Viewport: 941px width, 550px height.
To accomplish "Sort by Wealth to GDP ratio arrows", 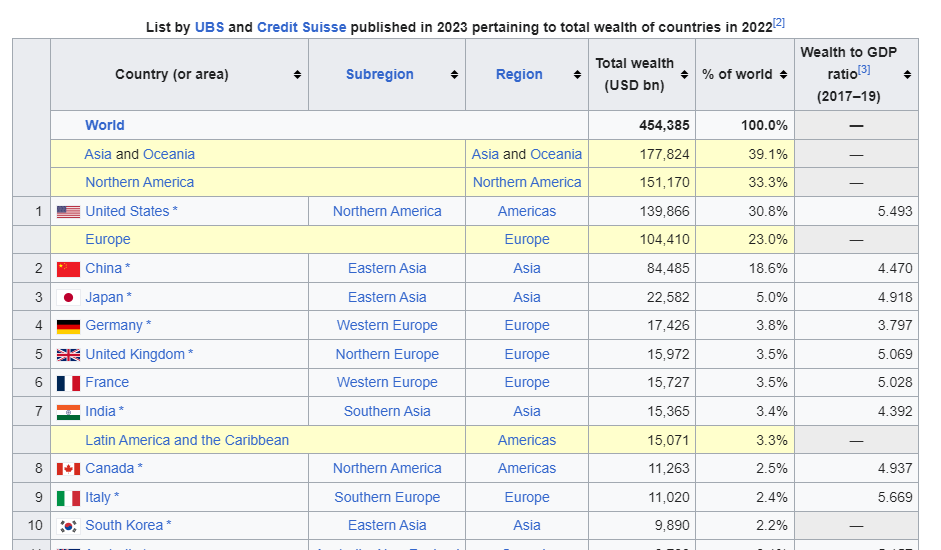I will [907, 74].
